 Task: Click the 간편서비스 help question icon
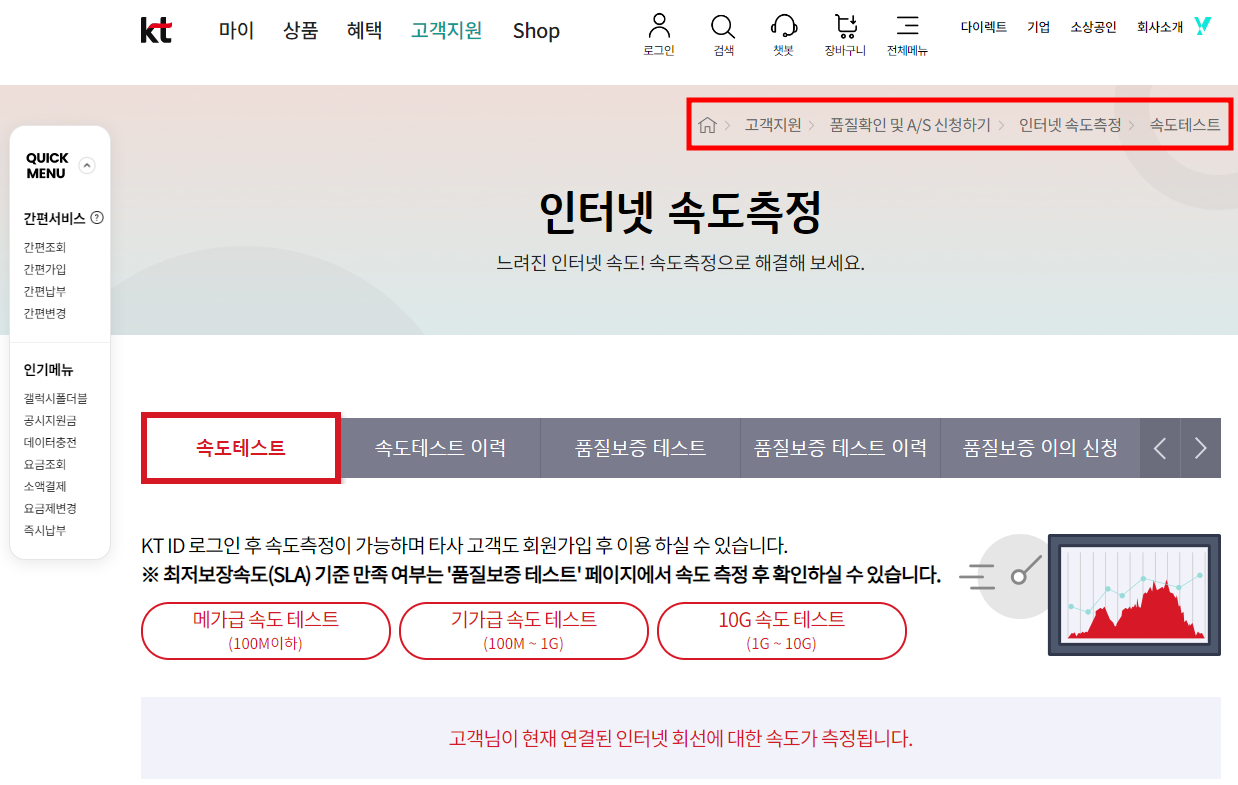click(97, 218)
